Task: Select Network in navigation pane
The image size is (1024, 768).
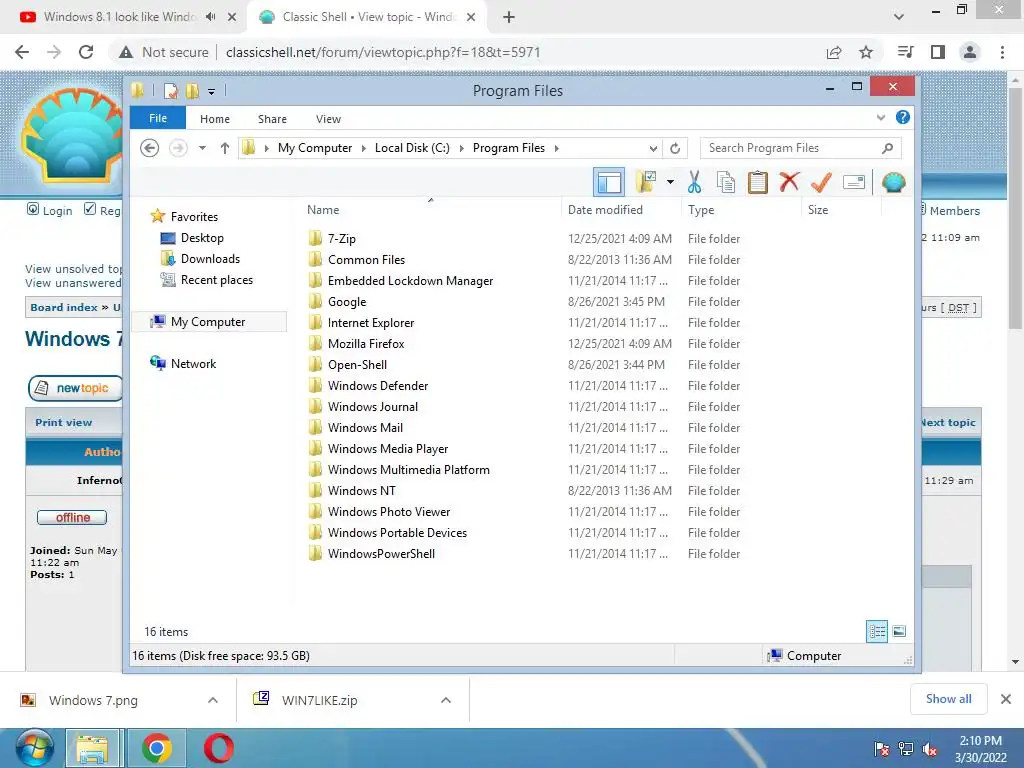Action: click(193, 364)
